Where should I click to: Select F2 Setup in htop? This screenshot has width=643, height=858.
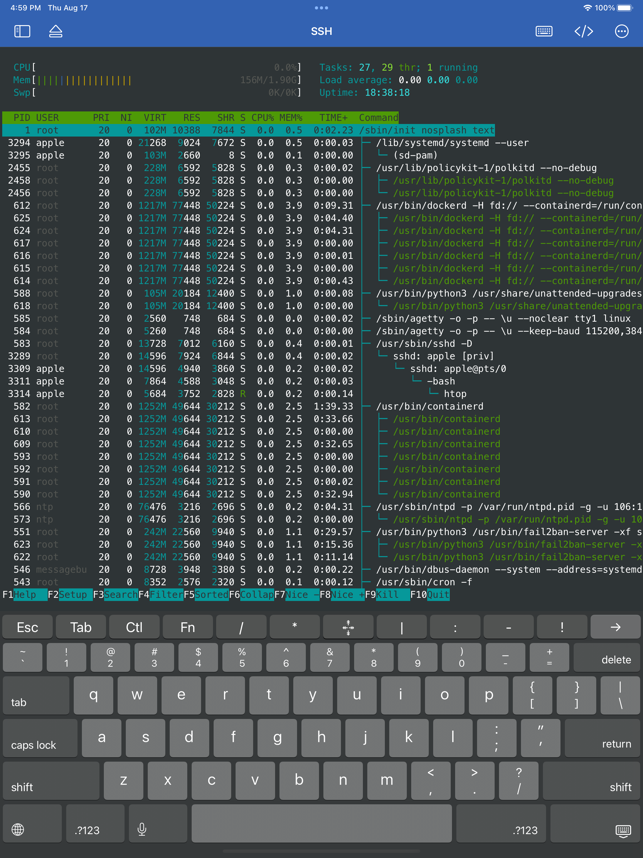point(70,594)
